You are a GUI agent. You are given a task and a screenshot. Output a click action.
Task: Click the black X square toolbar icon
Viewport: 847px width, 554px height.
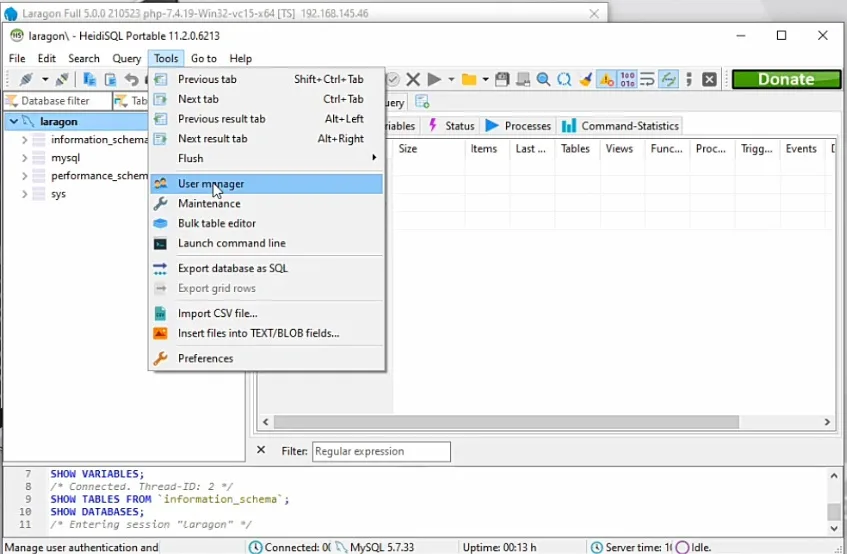click(x=709, y=79)
